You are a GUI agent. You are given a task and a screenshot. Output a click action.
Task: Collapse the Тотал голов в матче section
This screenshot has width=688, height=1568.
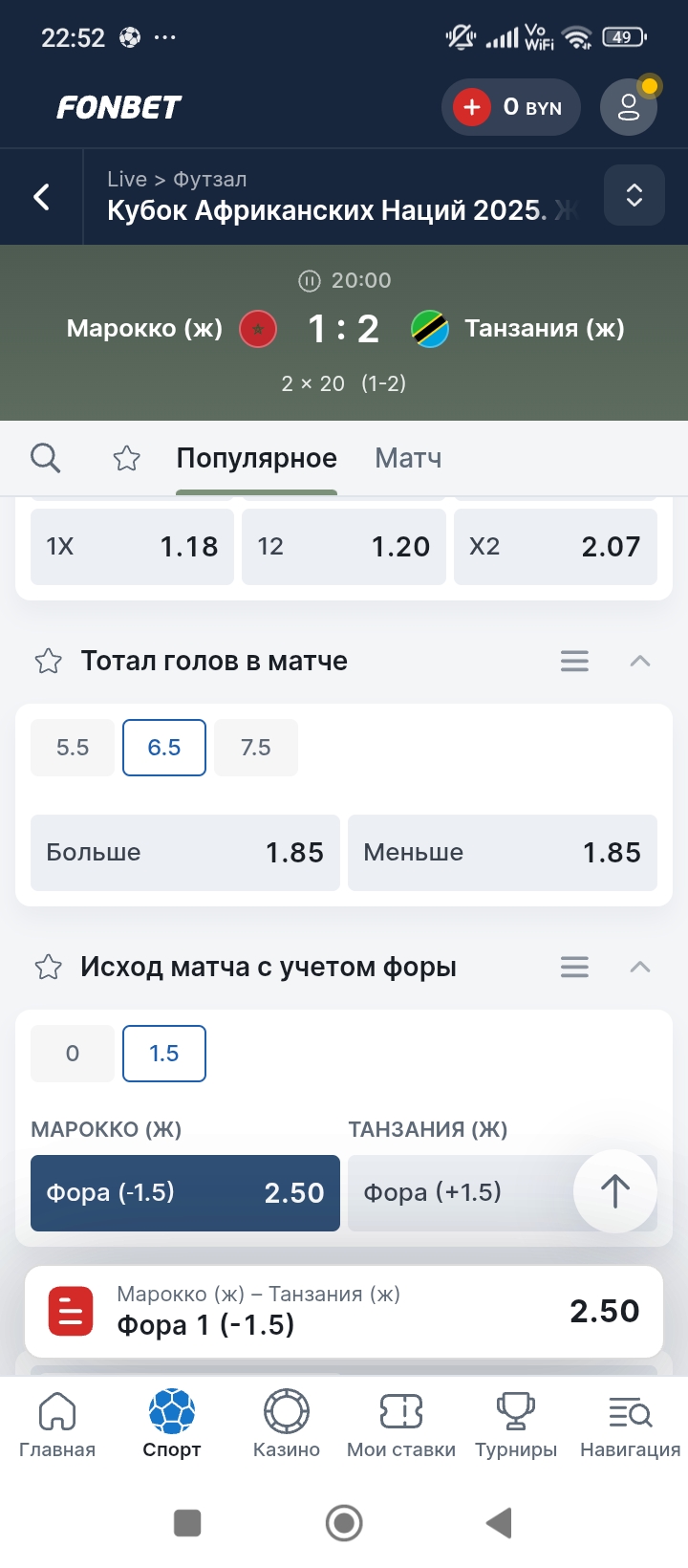tap(640, 661)
